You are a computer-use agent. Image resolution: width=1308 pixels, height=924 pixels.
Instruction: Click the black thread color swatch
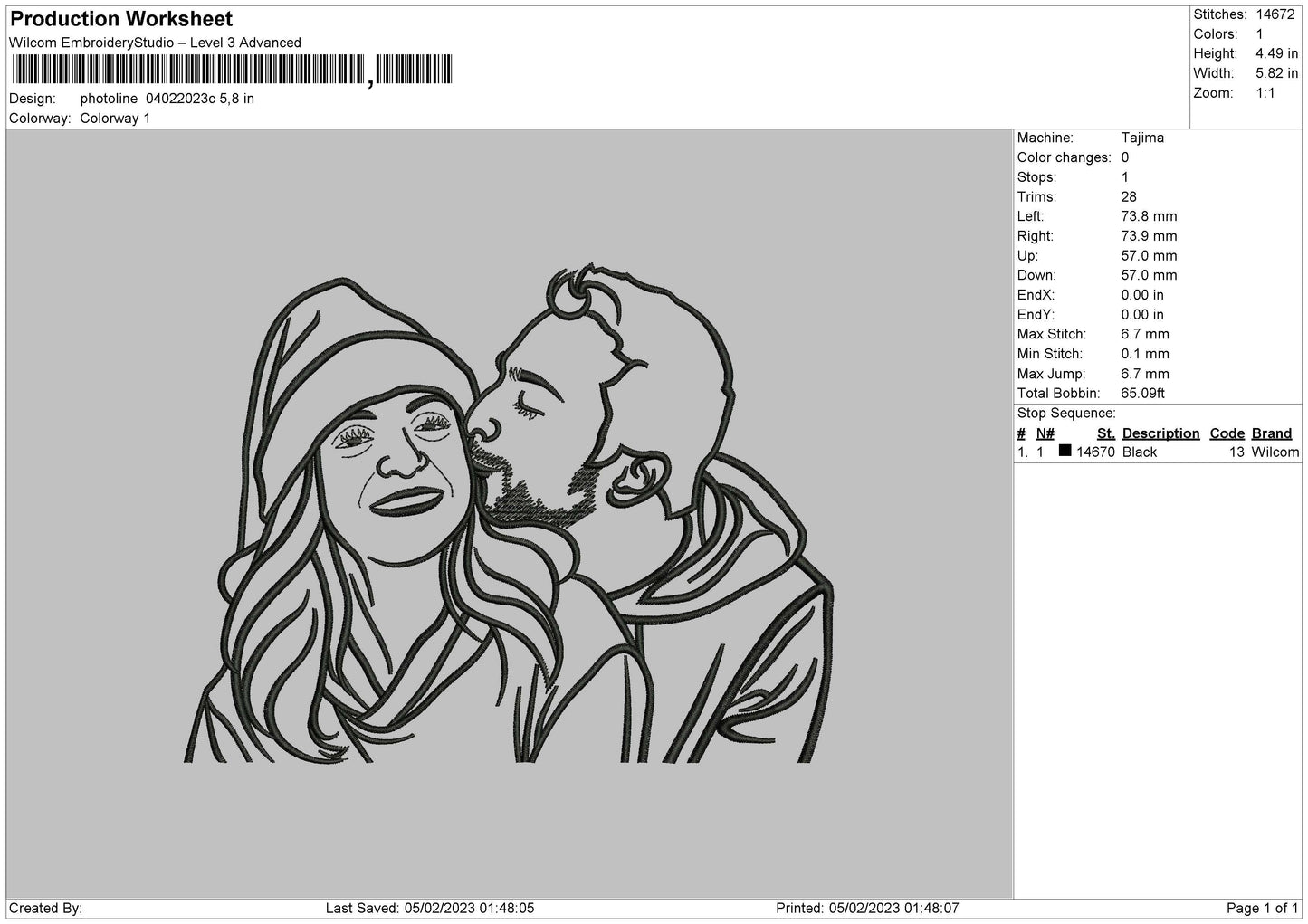(1065, 451)
